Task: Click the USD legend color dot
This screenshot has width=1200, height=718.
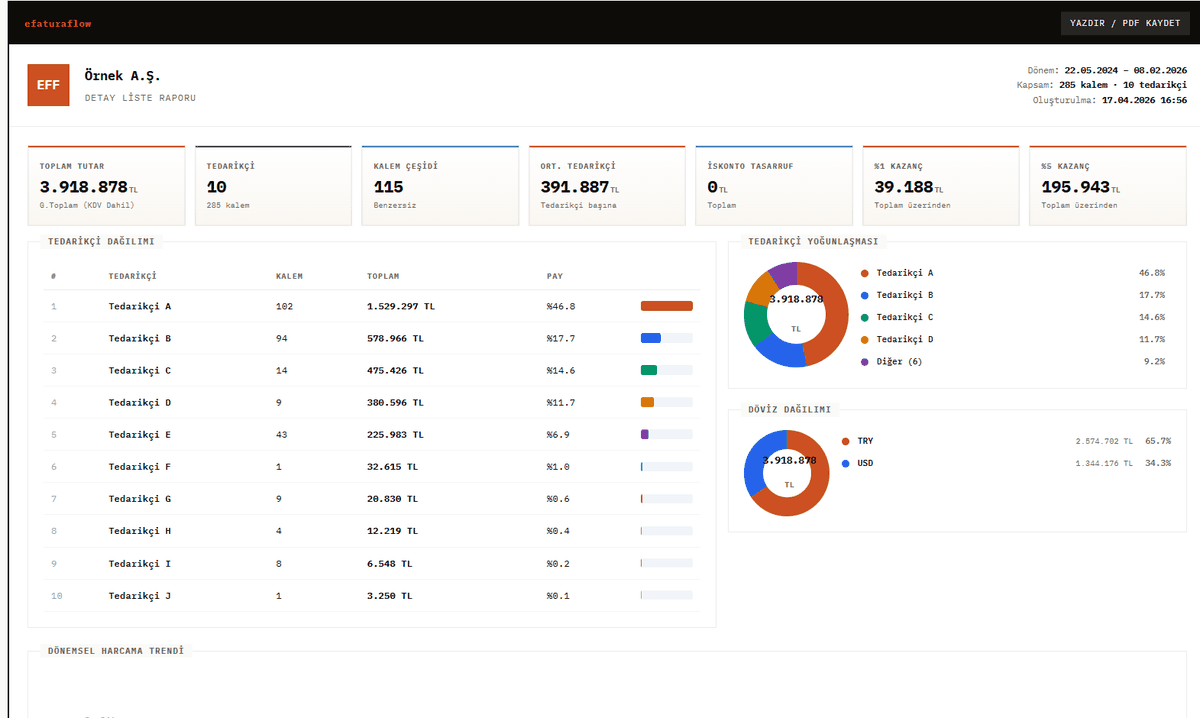Action: (846, 463)
